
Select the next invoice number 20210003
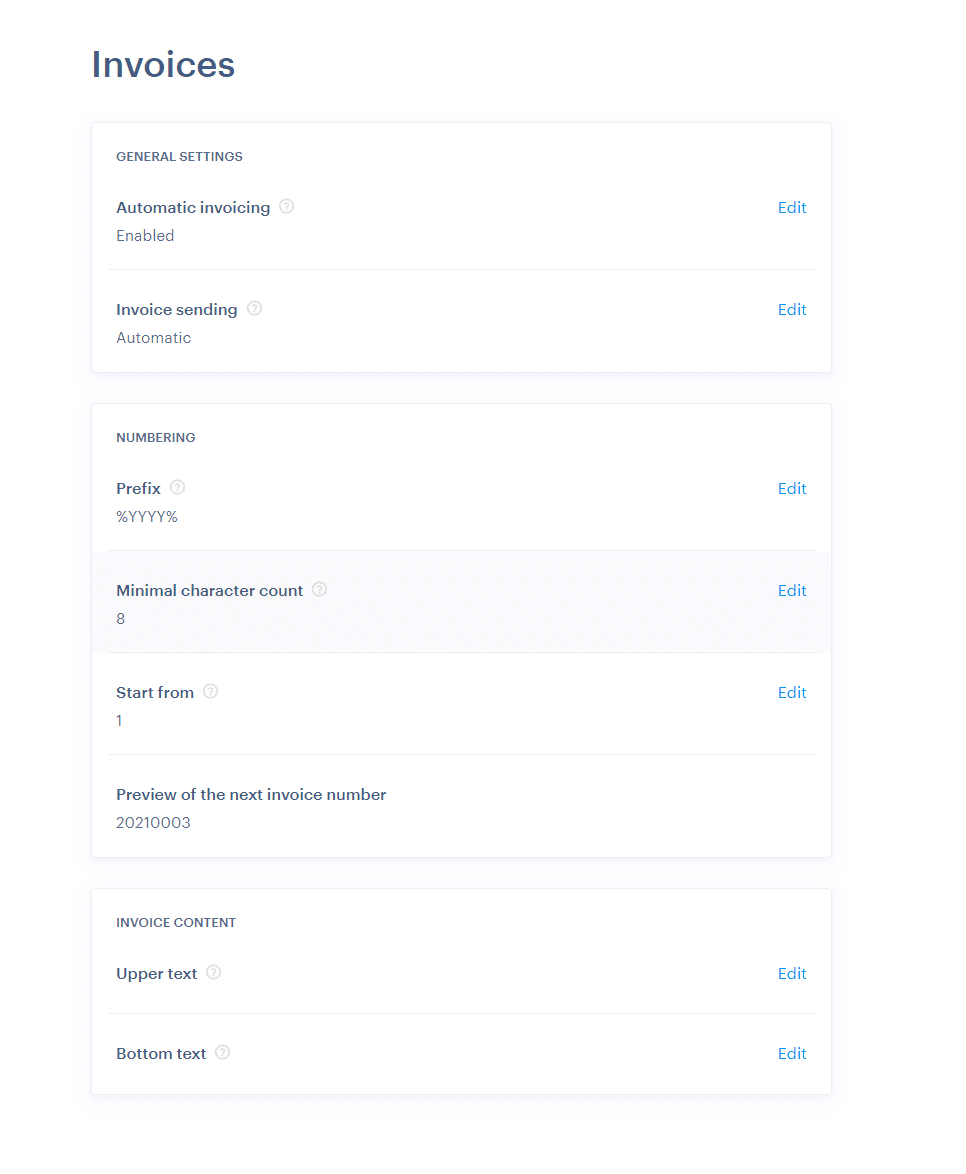click(x=154, y=822)
